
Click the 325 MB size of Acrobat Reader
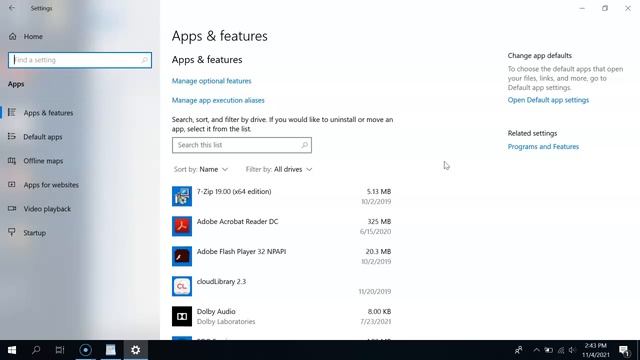[x=379, y=221]
